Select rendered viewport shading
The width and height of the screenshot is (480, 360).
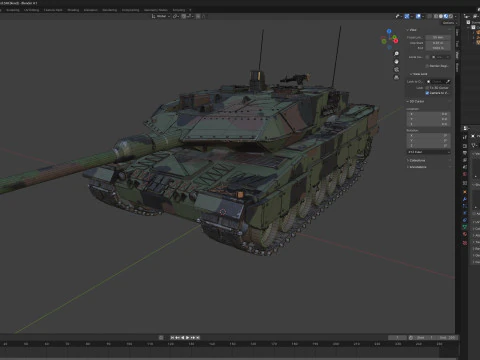click(451, 16)
